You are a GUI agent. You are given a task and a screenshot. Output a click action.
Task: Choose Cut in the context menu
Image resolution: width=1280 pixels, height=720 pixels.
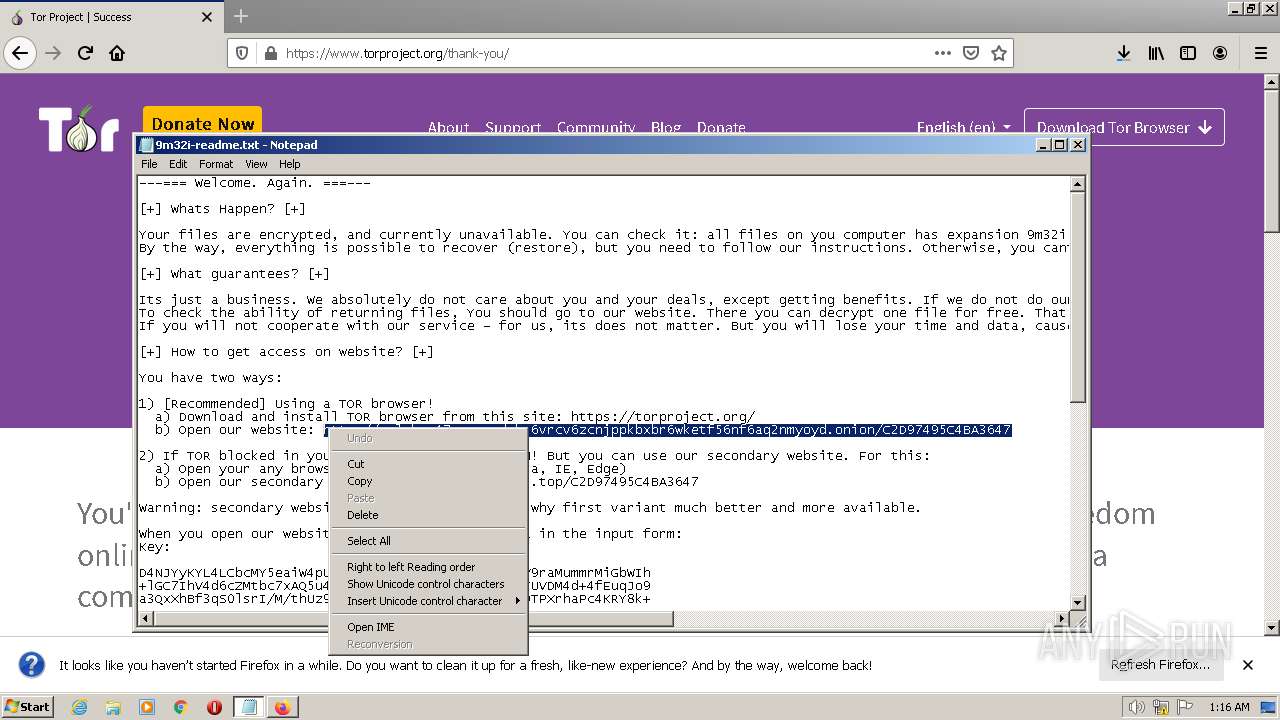coord(428,464)
